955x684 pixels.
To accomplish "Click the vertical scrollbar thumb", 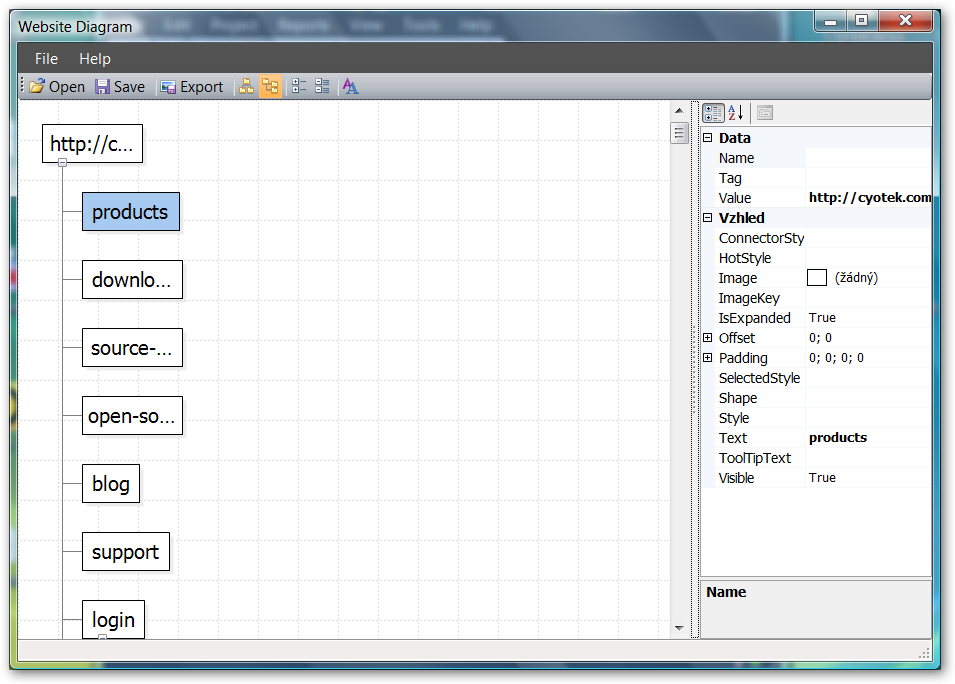I will pos(679,133).
